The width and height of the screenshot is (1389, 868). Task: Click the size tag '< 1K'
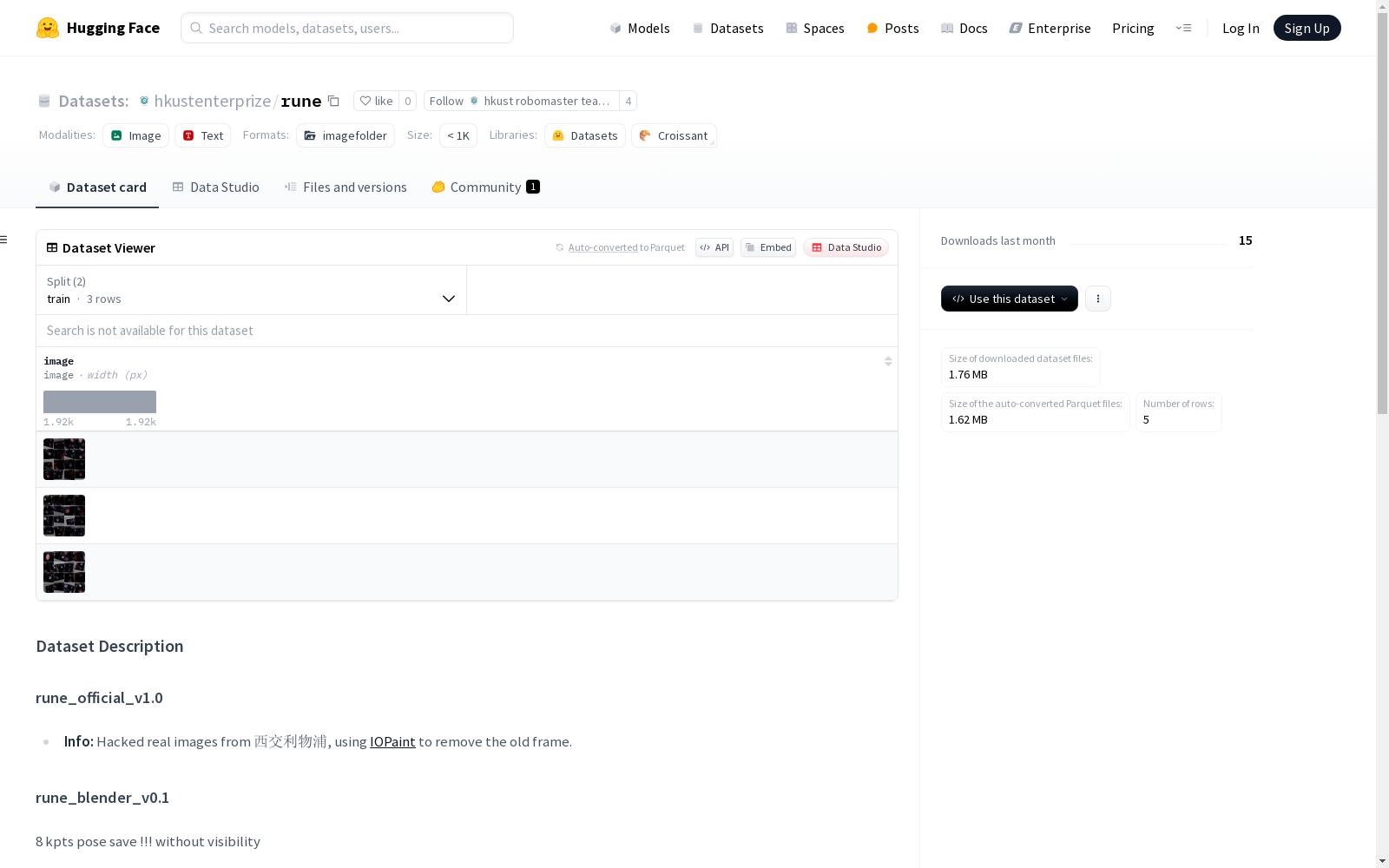458,135
